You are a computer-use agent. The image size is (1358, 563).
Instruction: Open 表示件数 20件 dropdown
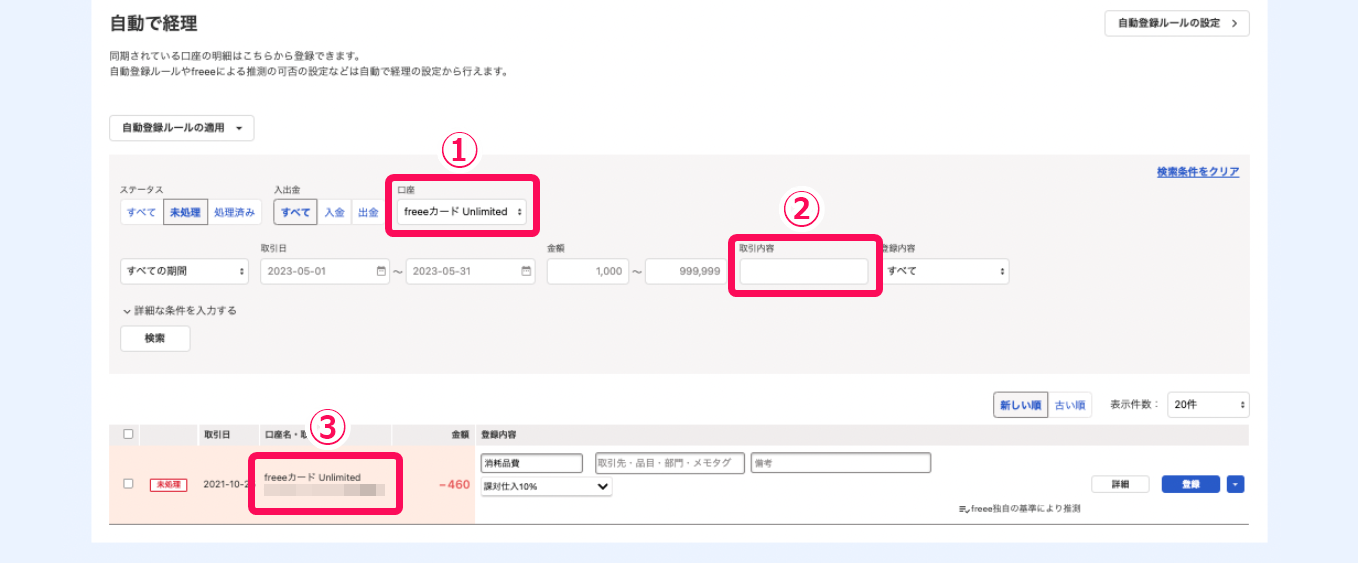click(1208, 405)
